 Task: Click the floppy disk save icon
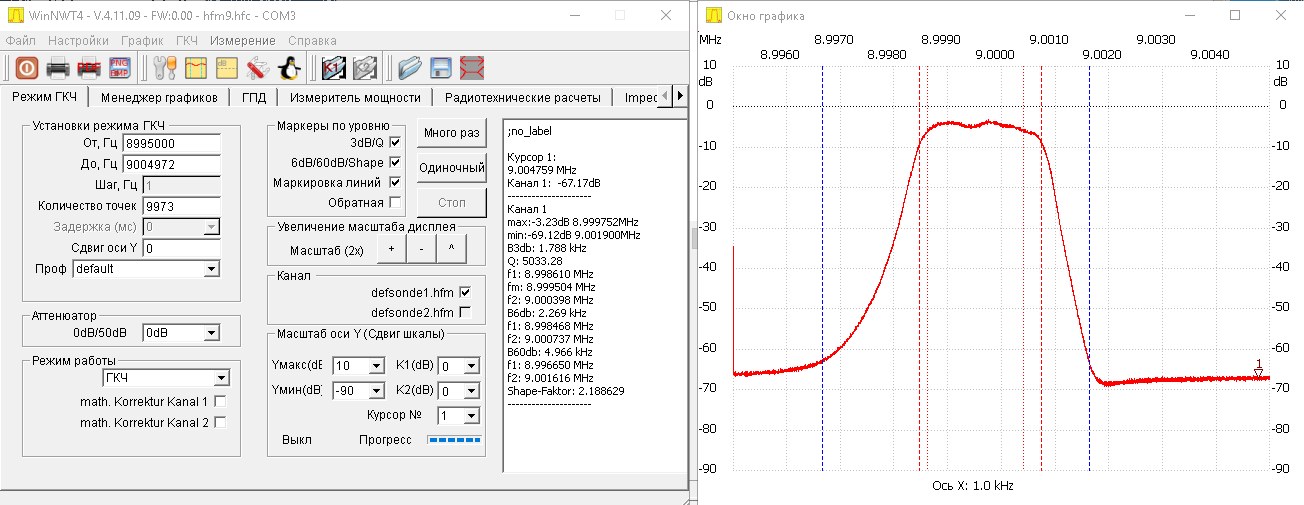tap(441, 68)
